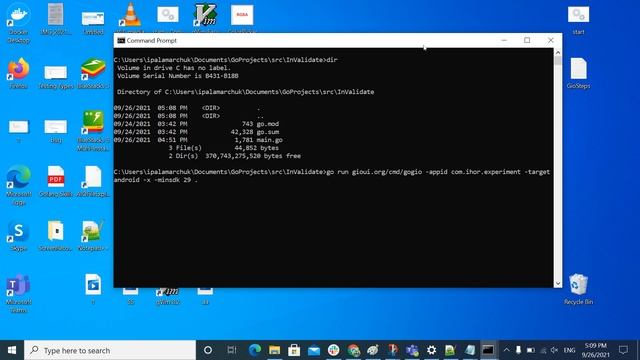This screenshot has width=640, height=360.
Task: Launch the Vim shortcut at desktop top
Action: (x=205, y=16)
